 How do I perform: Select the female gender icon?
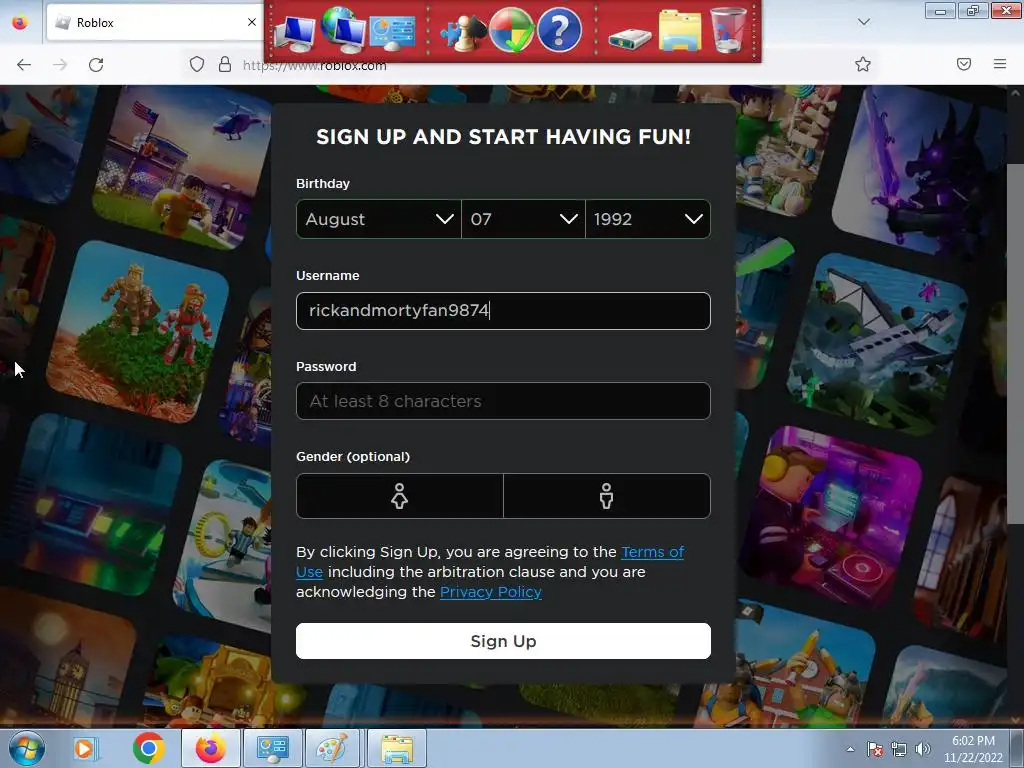(x=400, y=496)
